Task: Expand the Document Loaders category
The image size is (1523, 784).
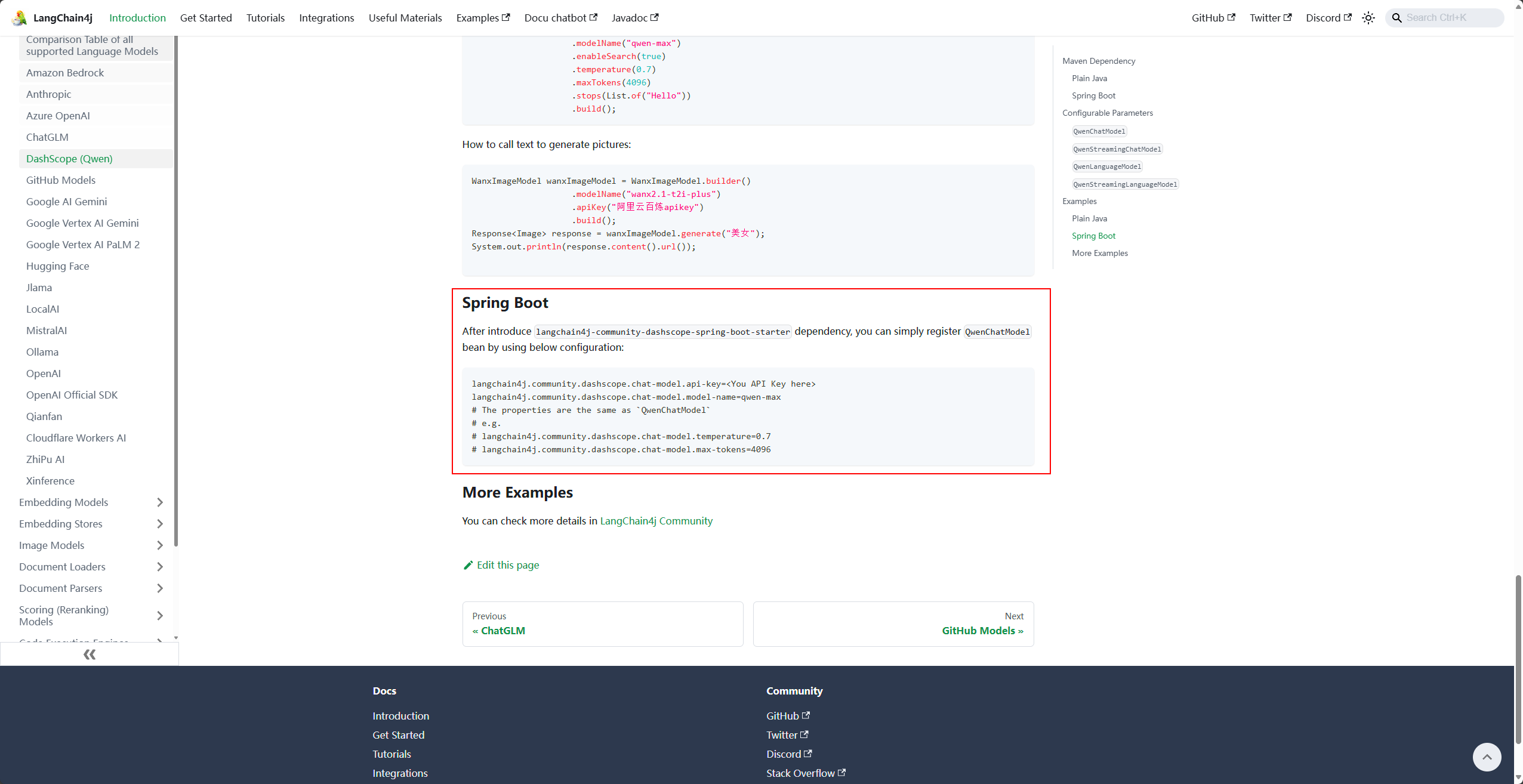Action: point(159,567)
